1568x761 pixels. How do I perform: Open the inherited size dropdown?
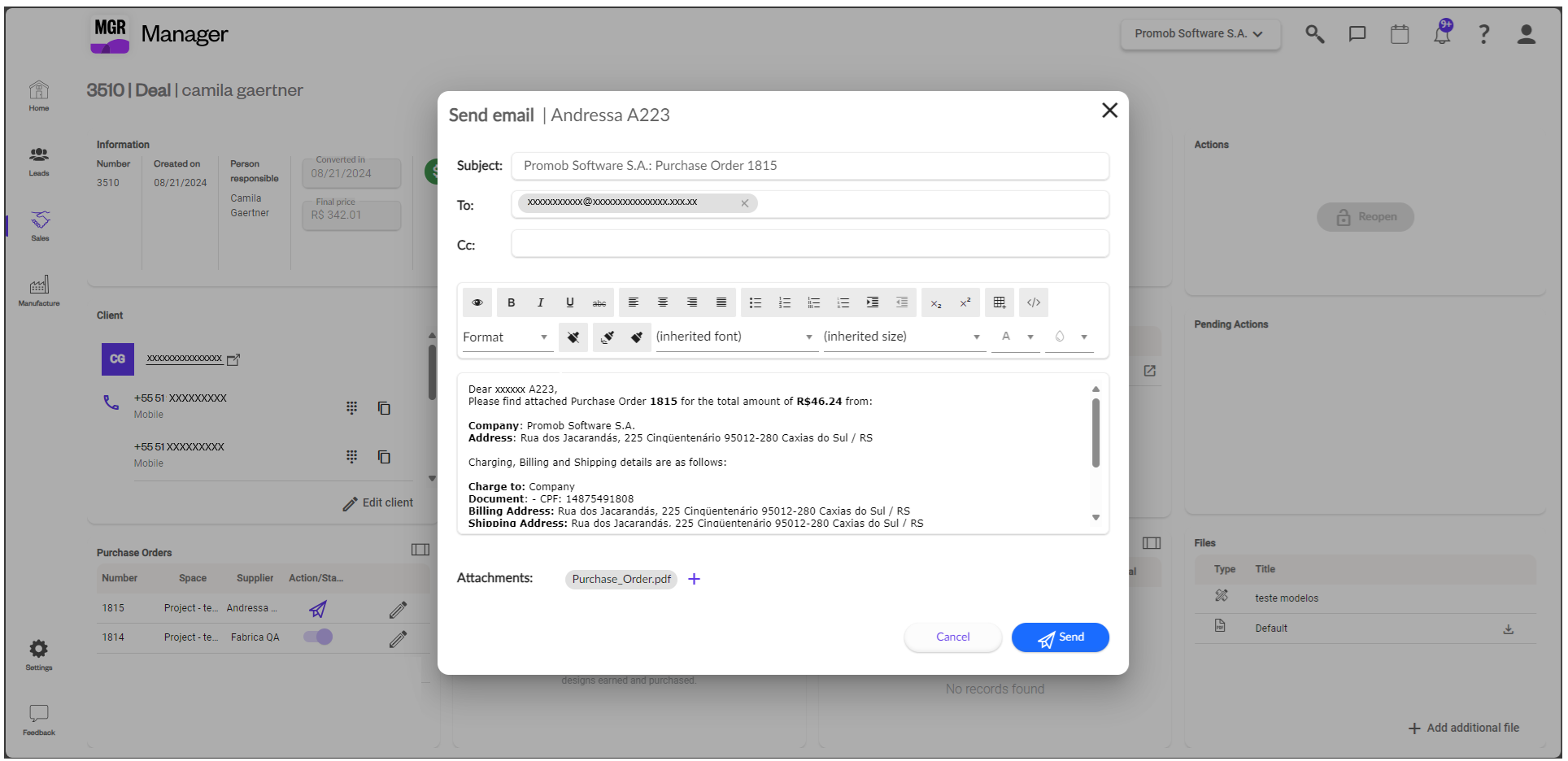[904, 337]
